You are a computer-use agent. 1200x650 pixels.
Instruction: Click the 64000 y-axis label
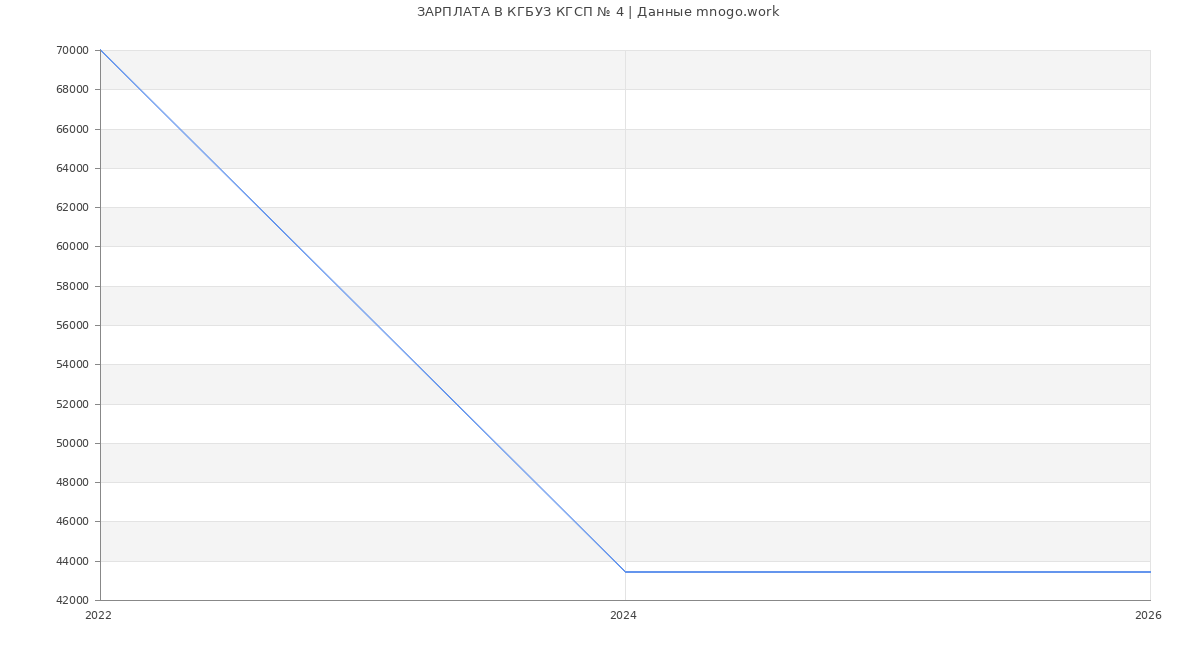(73, 168)
